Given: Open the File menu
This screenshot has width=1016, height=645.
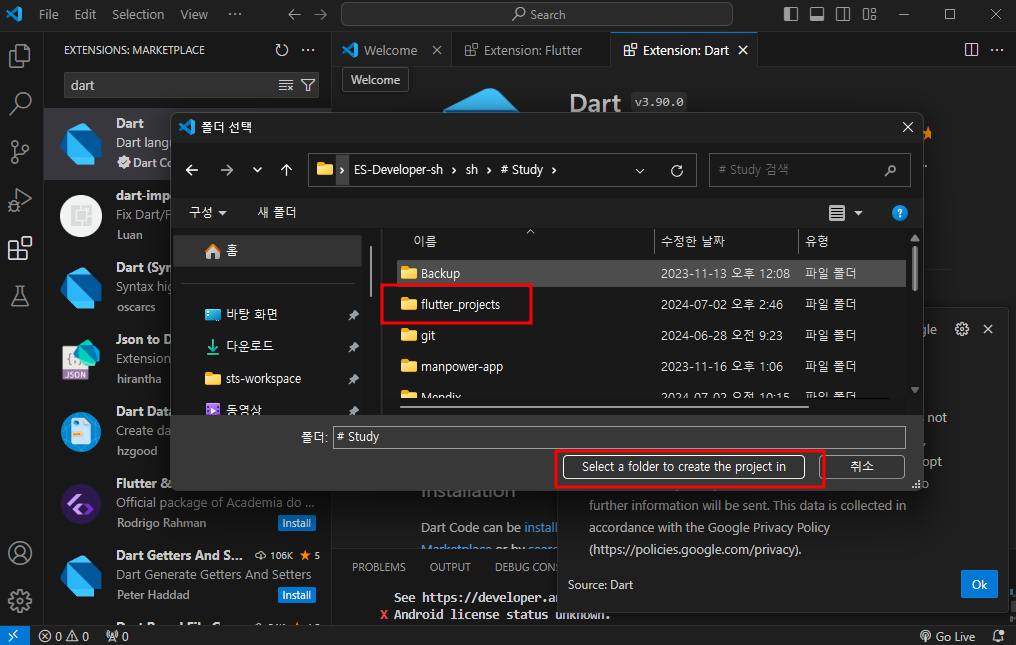Looking at the screenshot, I should (49, 14).
